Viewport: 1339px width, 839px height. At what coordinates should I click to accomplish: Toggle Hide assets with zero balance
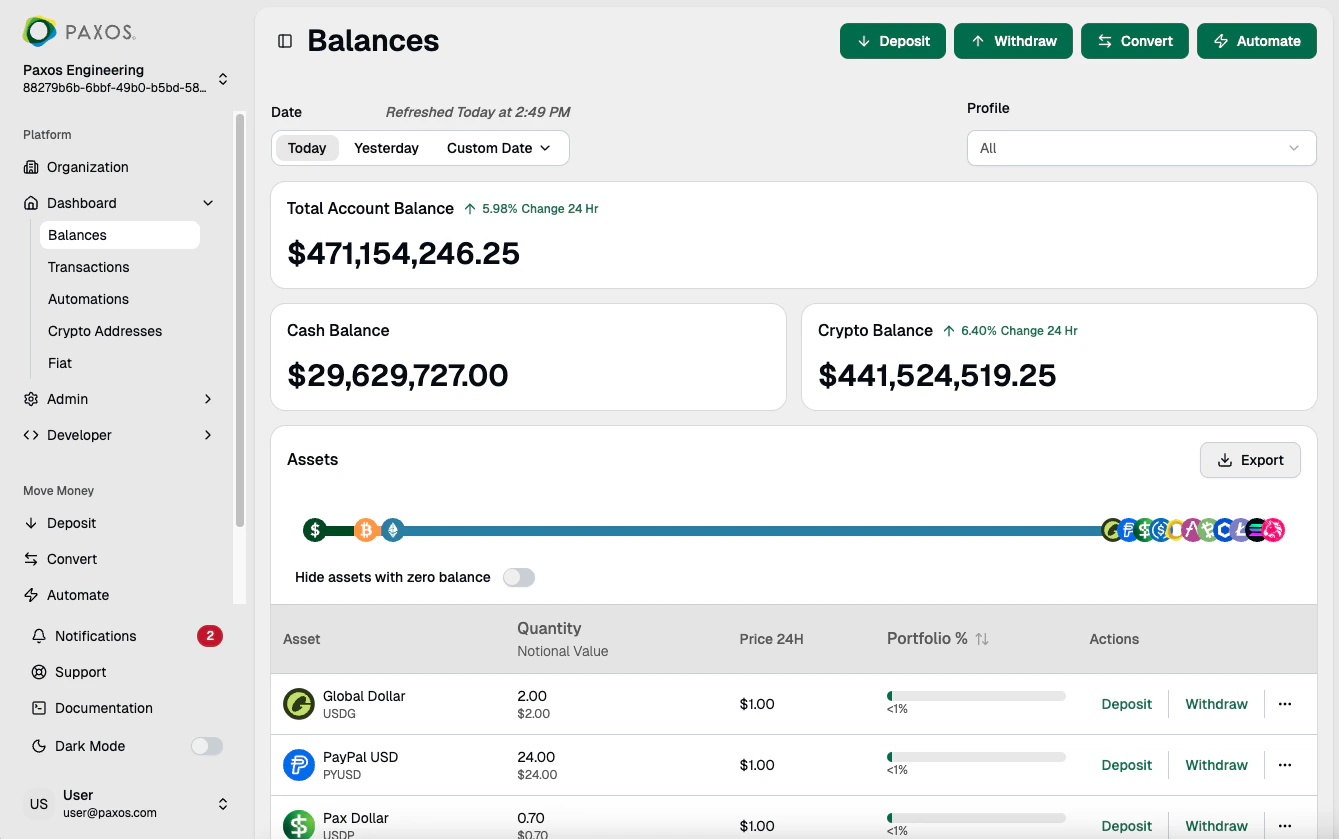click(519, 577)
